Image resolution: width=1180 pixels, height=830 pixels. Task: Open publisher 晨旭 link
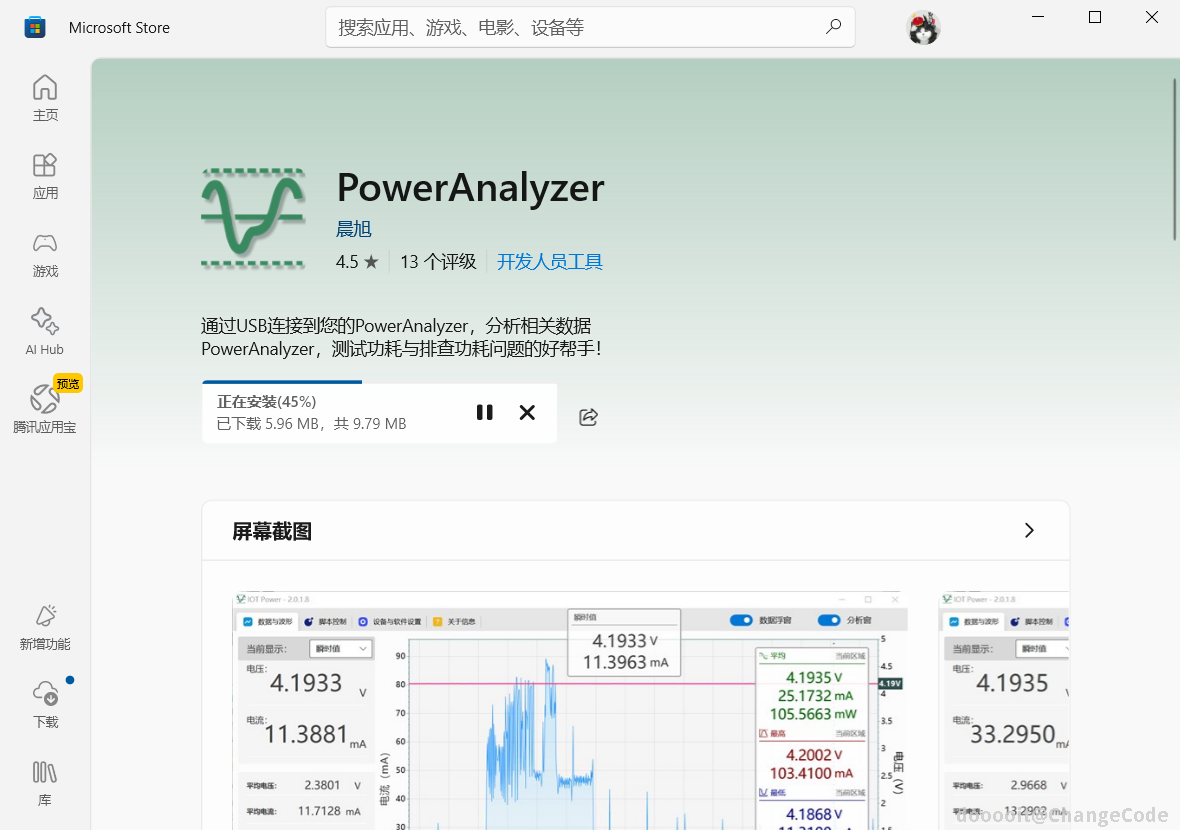pyautogui.click(x=354, y=229)
